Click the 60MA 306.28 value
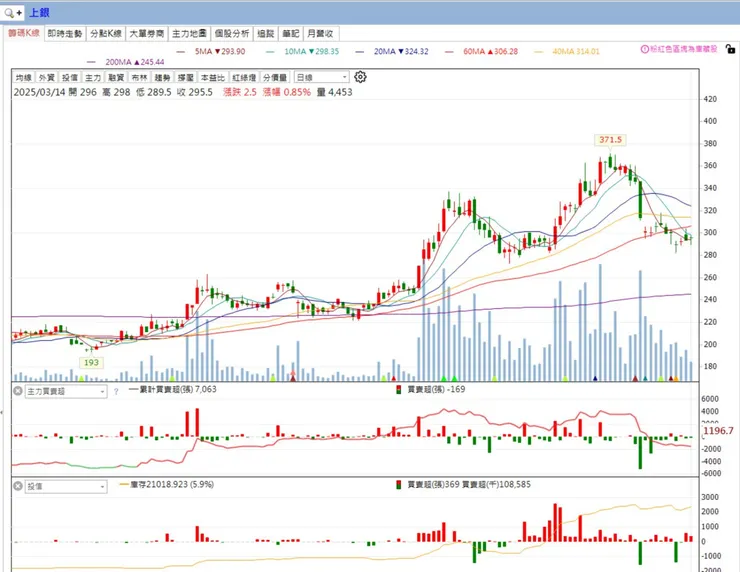740x572 pixels. 506,51
